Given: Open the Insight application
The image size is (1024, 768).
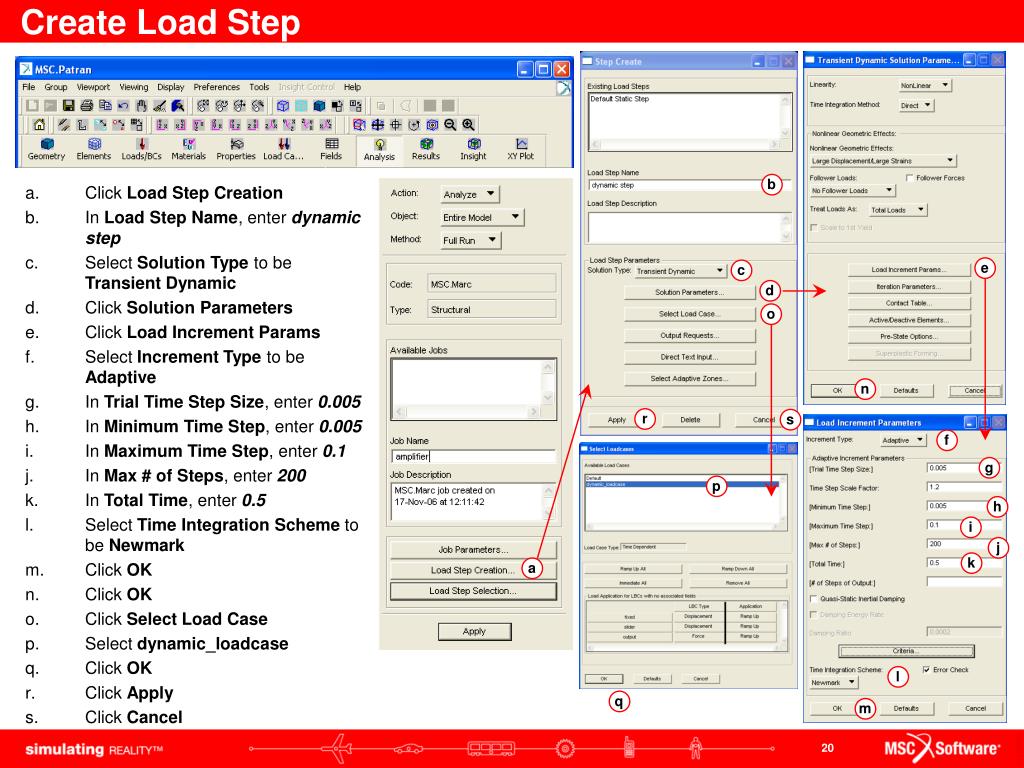Looking at the screenshot, I should tap(473, 150).
